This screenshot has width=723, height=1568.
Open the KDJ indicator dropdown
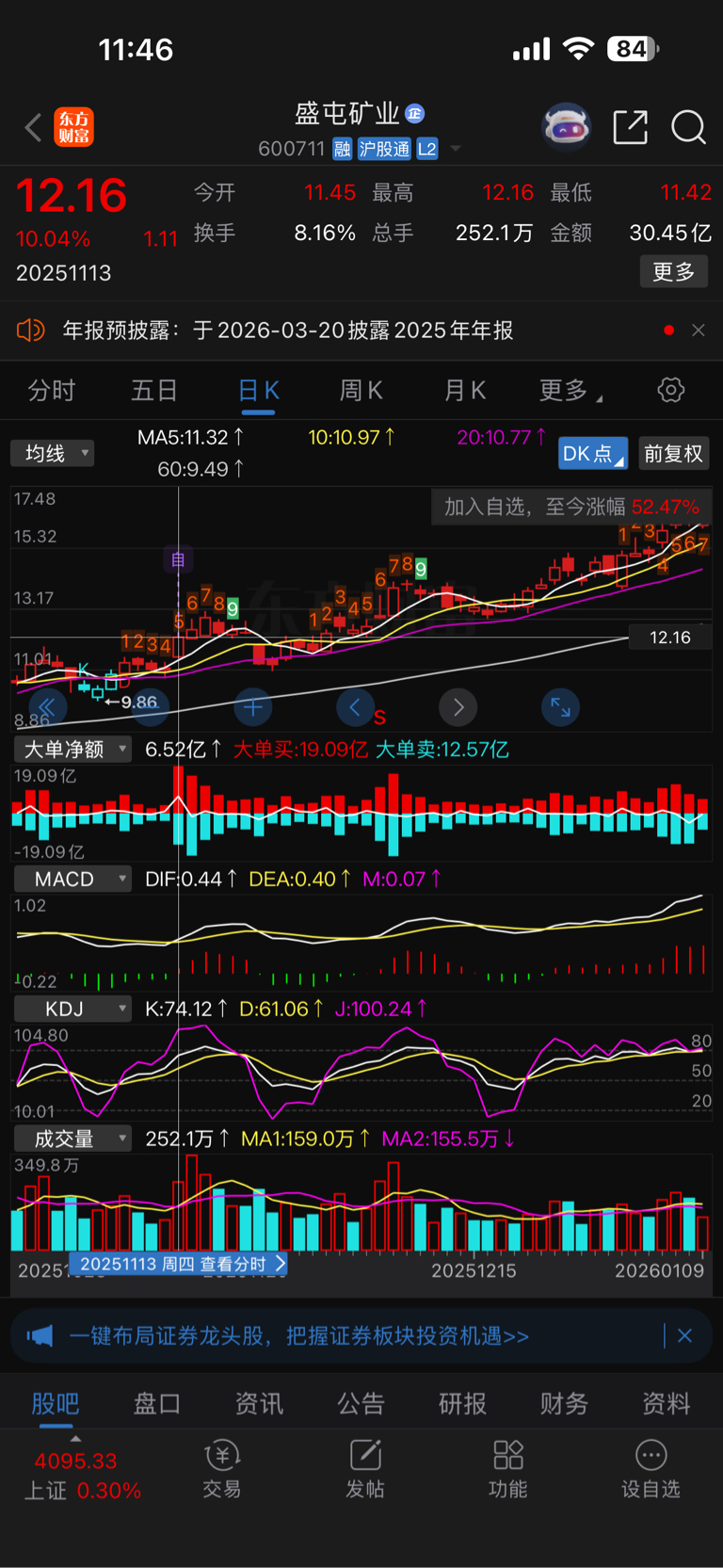pos(72,1009)
